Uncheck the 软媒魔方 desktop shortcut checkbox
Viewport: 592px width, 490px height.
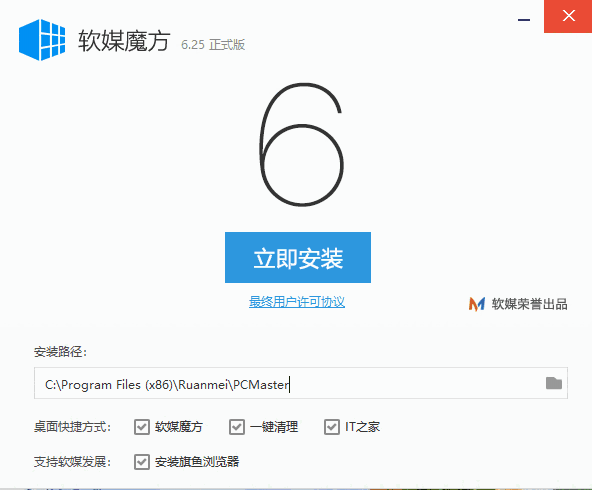click(142, 427)
